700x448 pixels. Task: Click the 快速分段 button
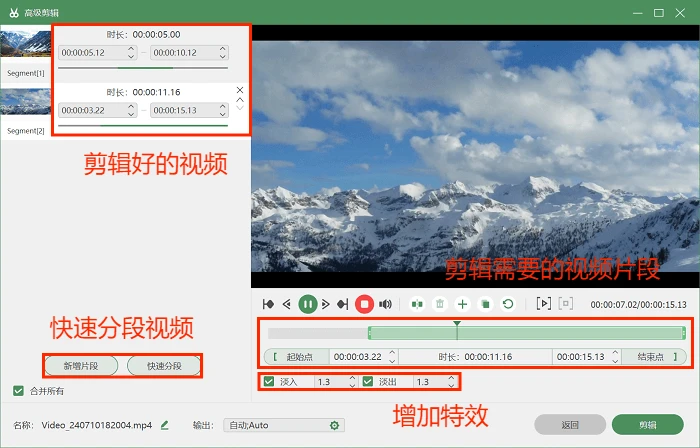tap(164, 366)
